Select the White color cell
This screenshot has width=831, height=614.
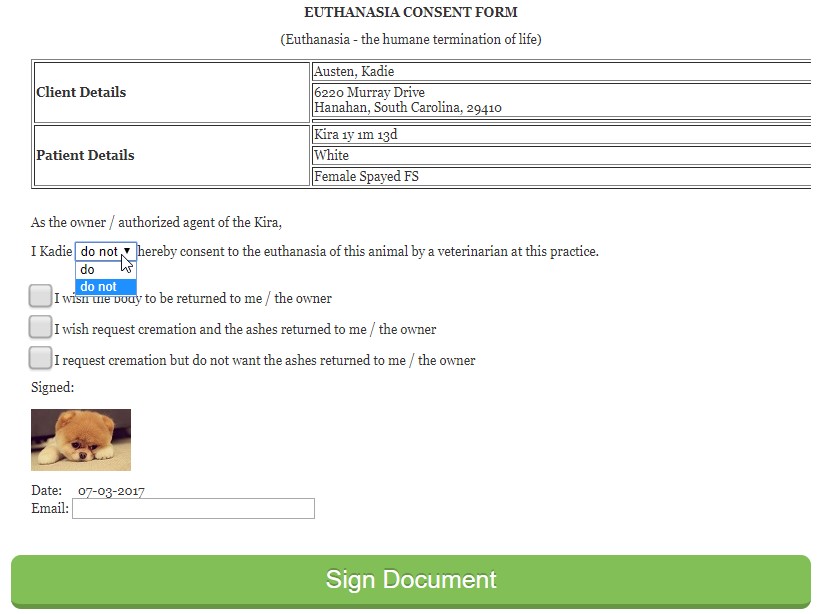(x=562, y=156)
